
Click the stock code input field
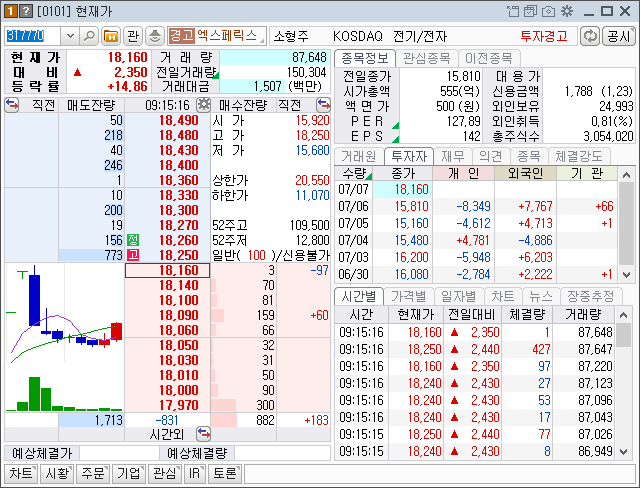pos(33,36)
